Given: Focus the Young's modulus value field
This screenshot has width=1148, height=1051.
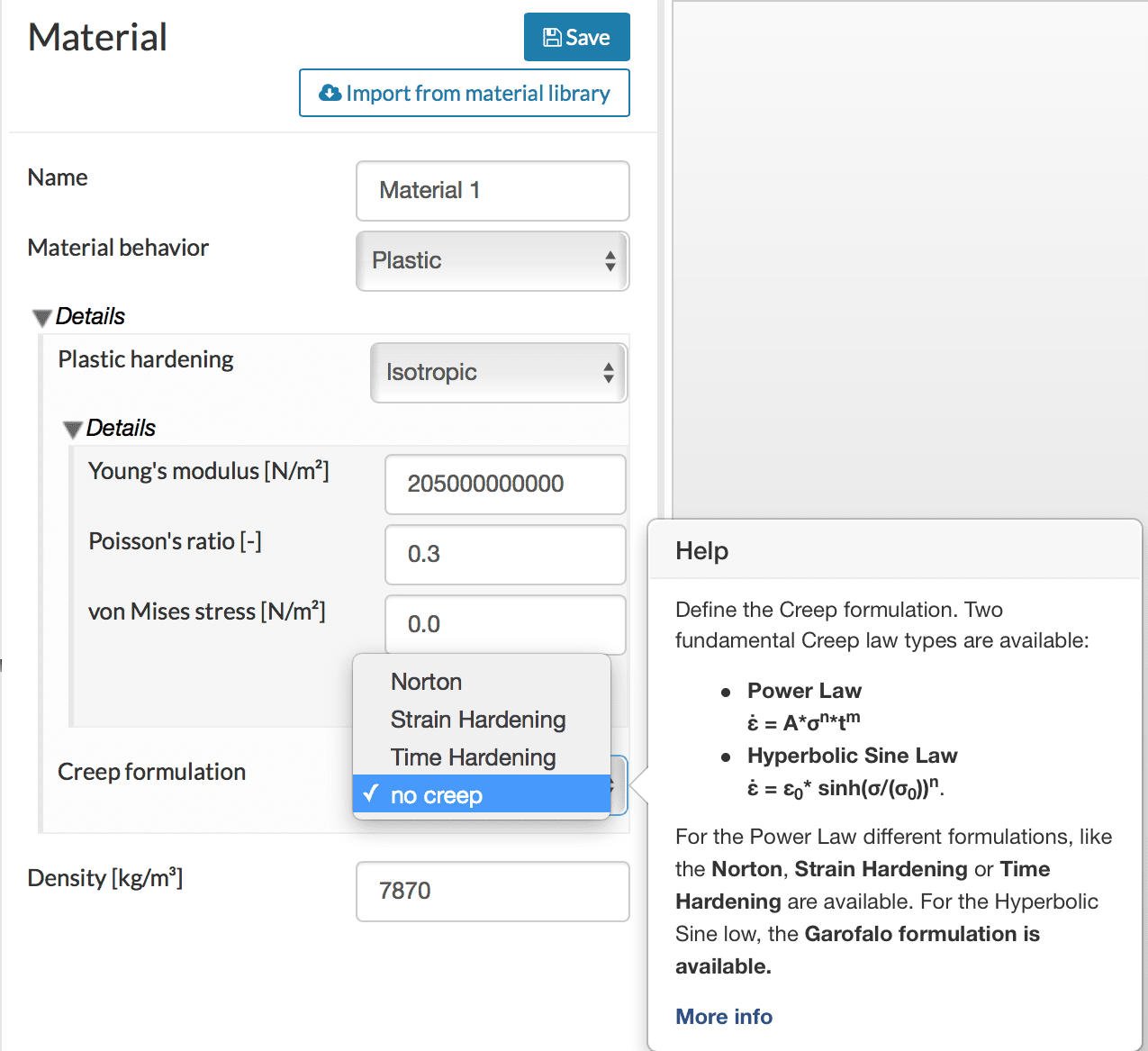Looking at the screenshot, I should click(x=504, y=485).
